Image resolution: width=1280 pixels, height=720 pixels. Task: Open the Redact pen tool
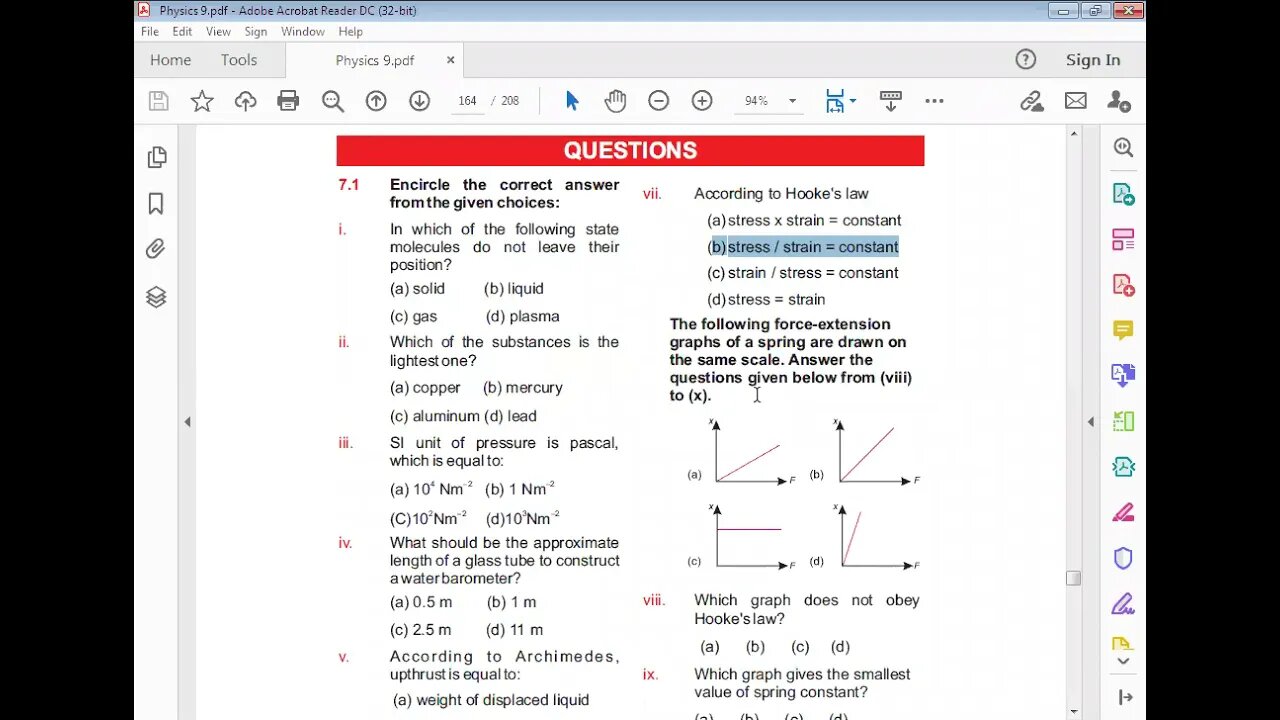tap(1123, 512)
